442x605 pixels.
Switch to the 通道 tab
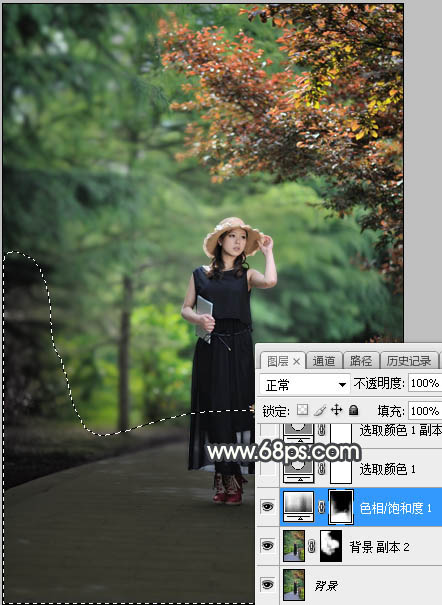(324, 361)
